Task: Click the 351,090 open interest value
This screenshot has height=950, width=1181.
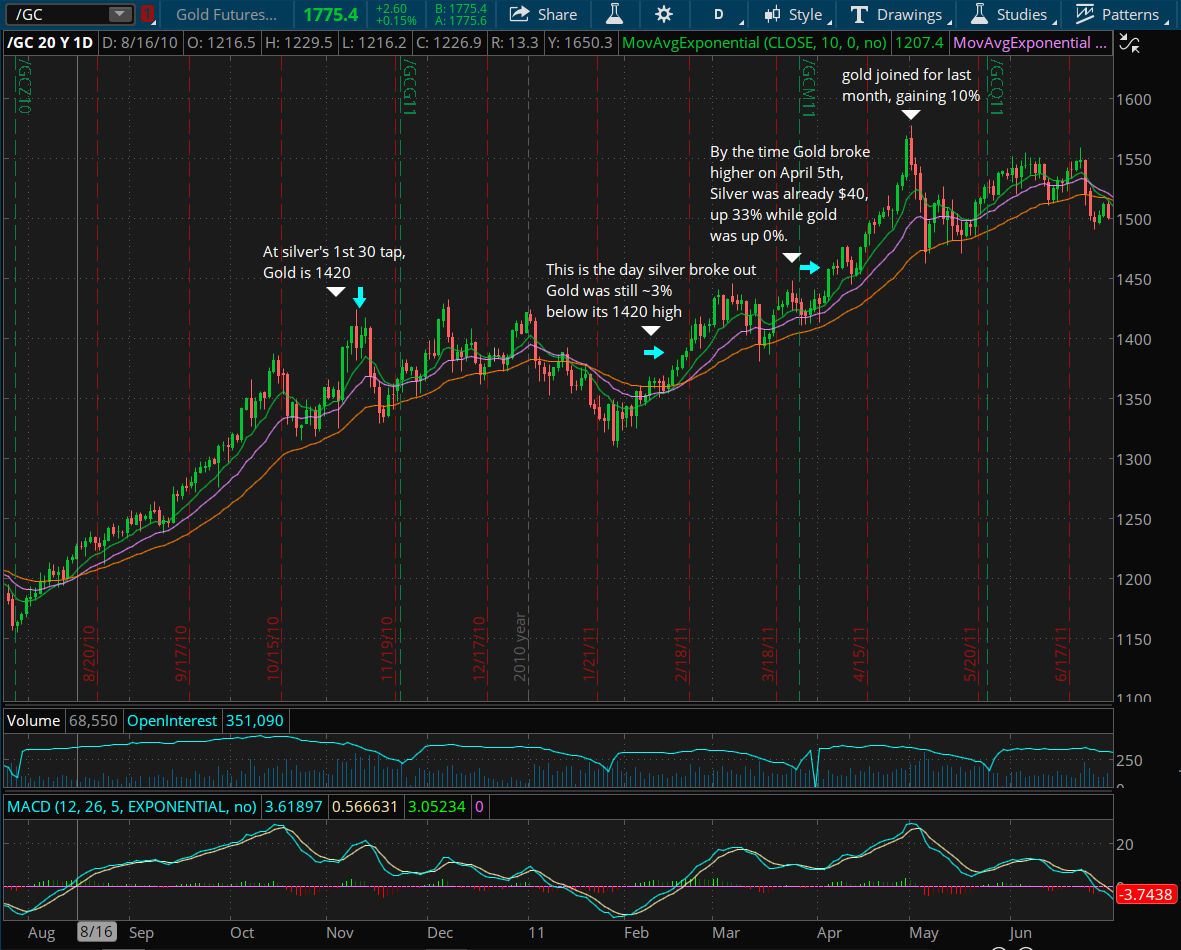Action: coord(255,721)
